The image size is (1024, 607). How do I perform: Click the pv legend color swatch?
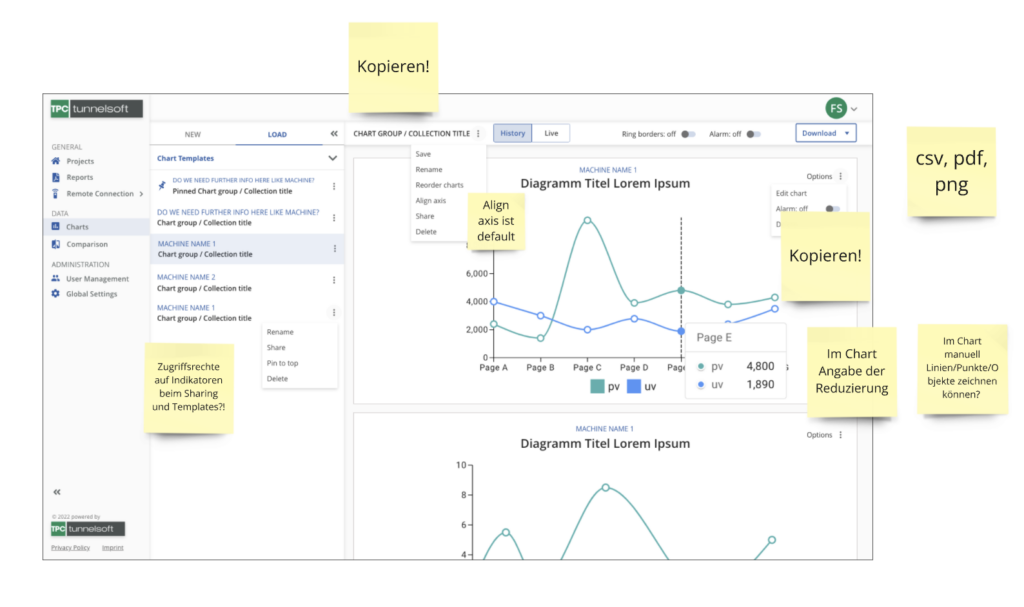coord(597,386)
